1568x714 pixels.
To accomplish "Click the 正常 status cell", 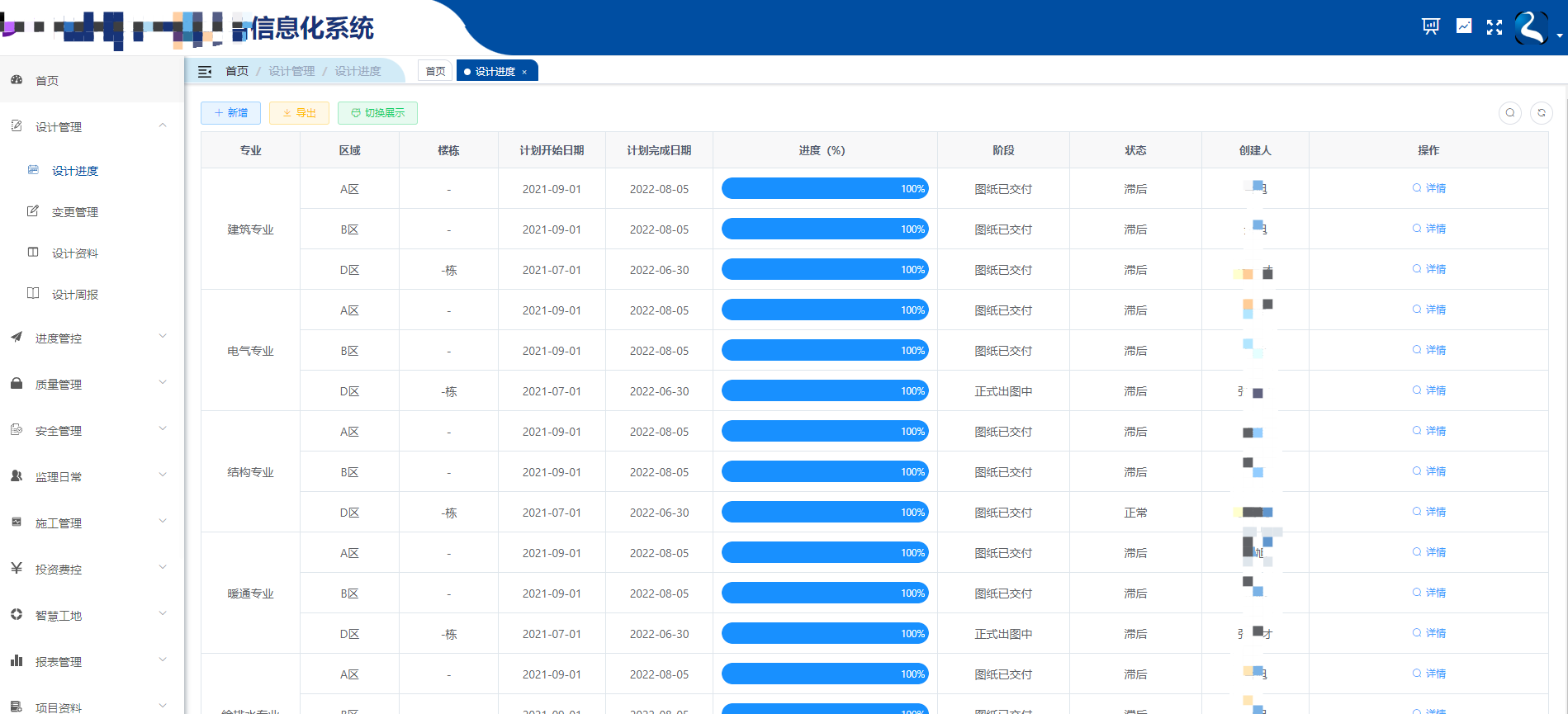I will 1135,513.
